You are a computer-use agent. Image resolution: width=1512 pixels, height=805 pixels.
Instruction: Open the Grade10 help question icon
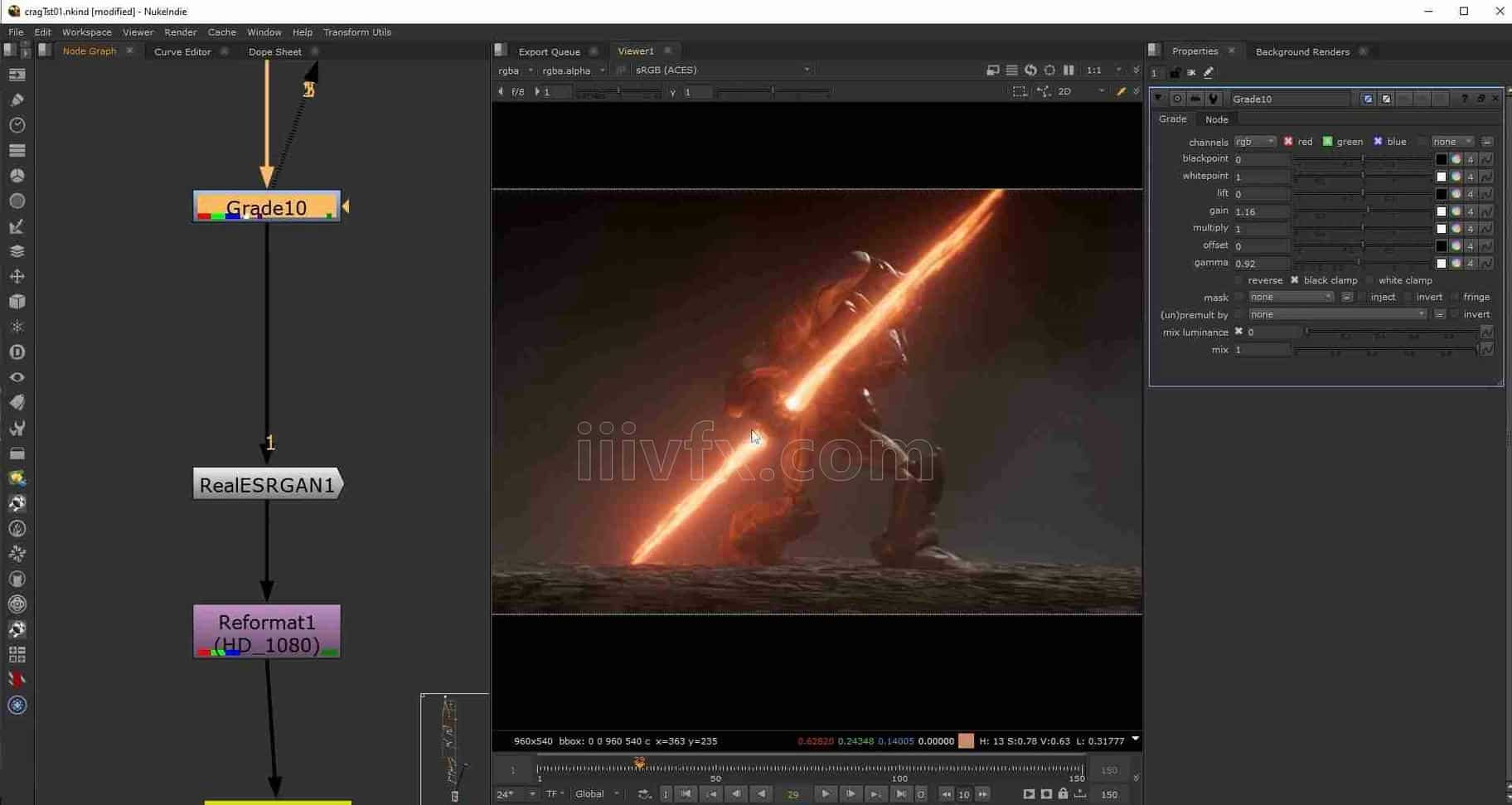coord(1465,99)
